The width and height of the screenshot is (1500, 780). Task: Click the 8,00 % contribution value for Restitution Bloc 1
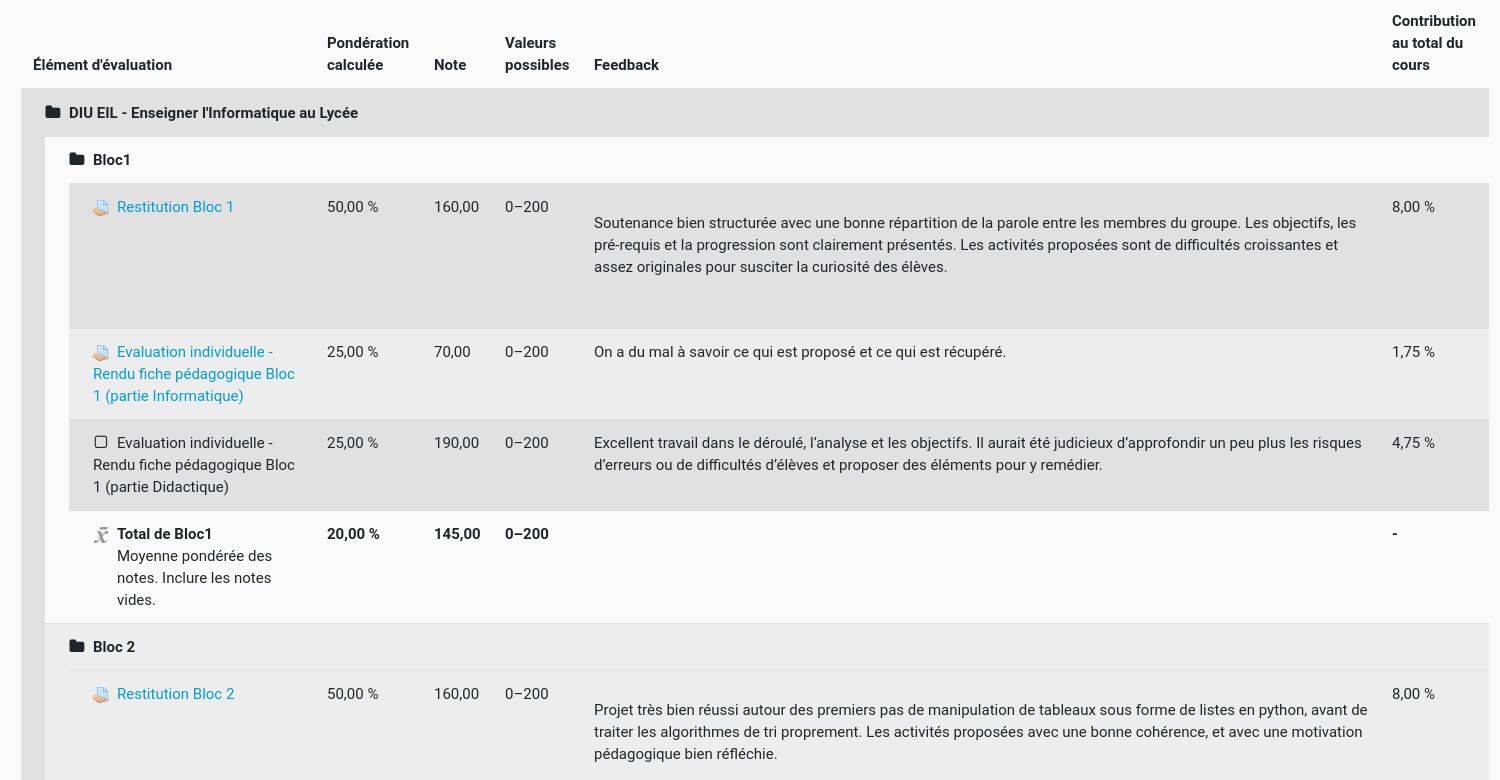(x=1412, y=207)
